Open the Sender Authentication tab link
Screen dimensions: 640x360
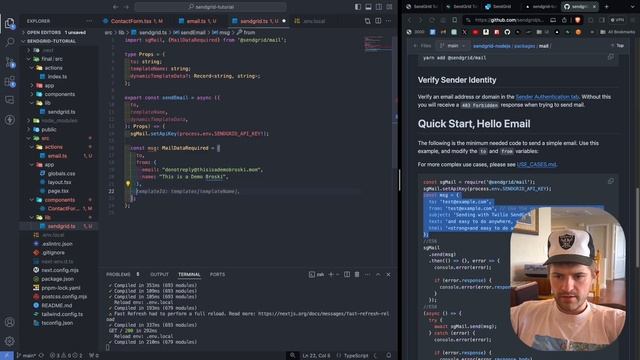[547, 97]
